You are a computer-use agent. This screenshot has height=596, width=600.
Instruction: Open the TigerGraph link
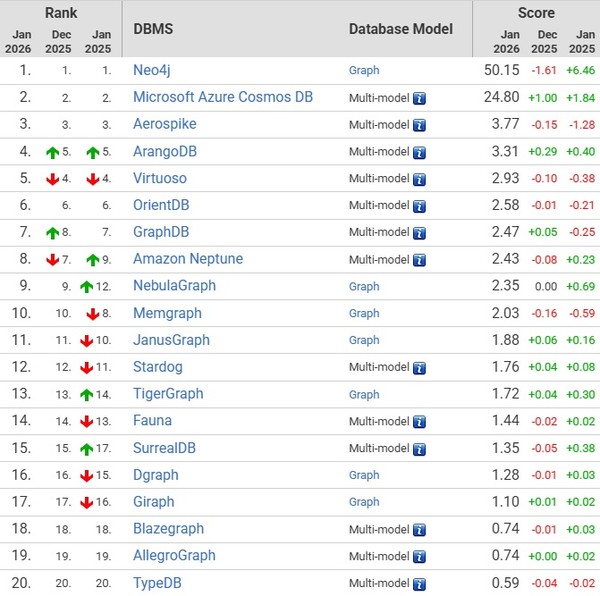(x=168, y=394)
